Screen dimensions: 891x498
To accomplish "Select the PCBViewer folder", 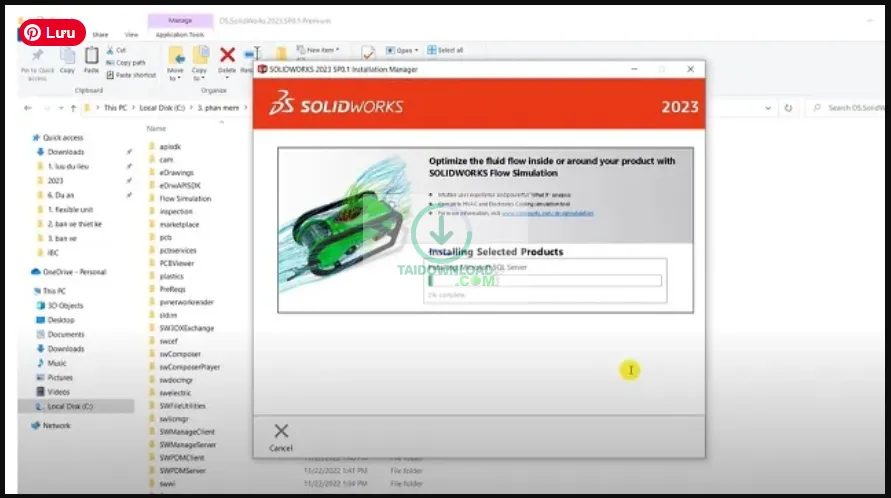I will (x=177, y=263).
